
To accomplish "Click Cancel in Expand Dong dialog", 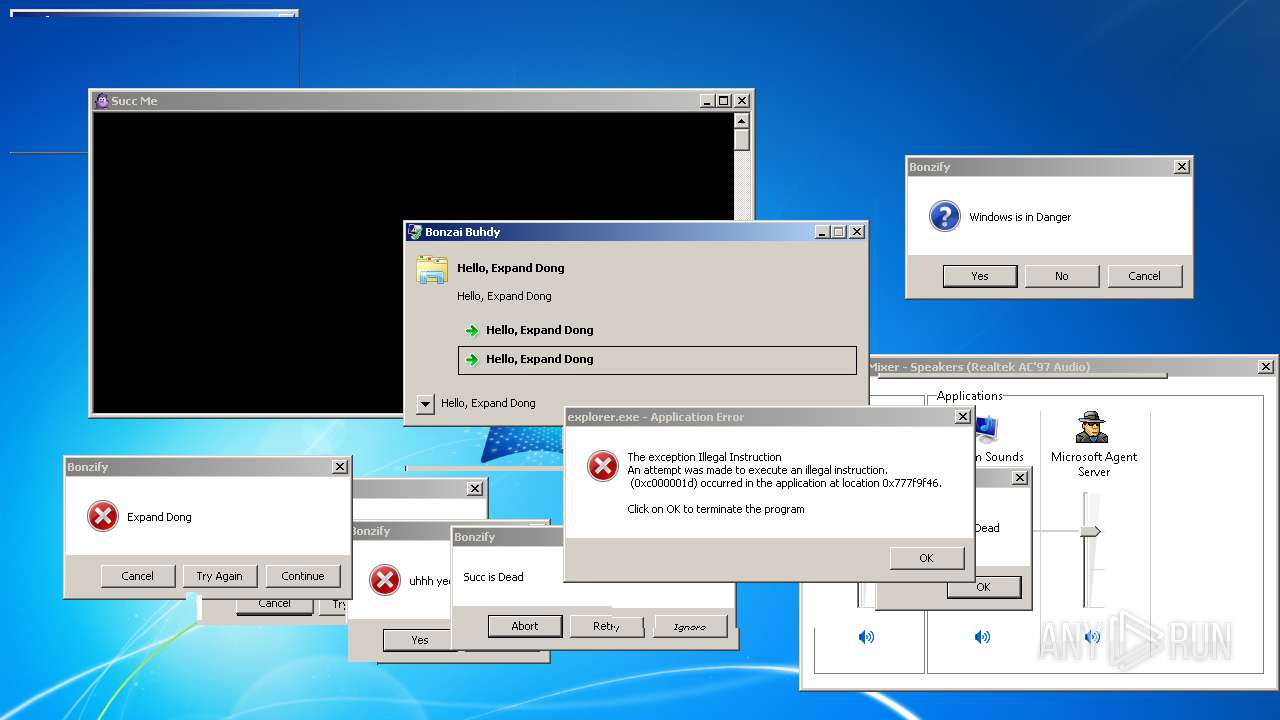I will [138, 576].
